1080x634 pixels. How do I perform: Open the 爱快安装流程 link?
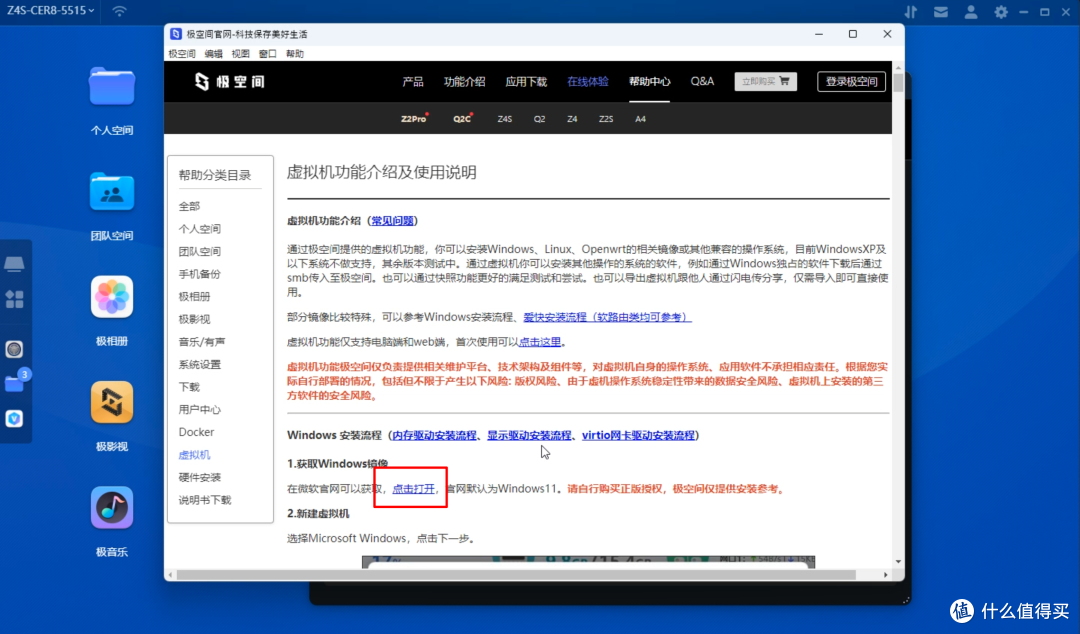606,317
